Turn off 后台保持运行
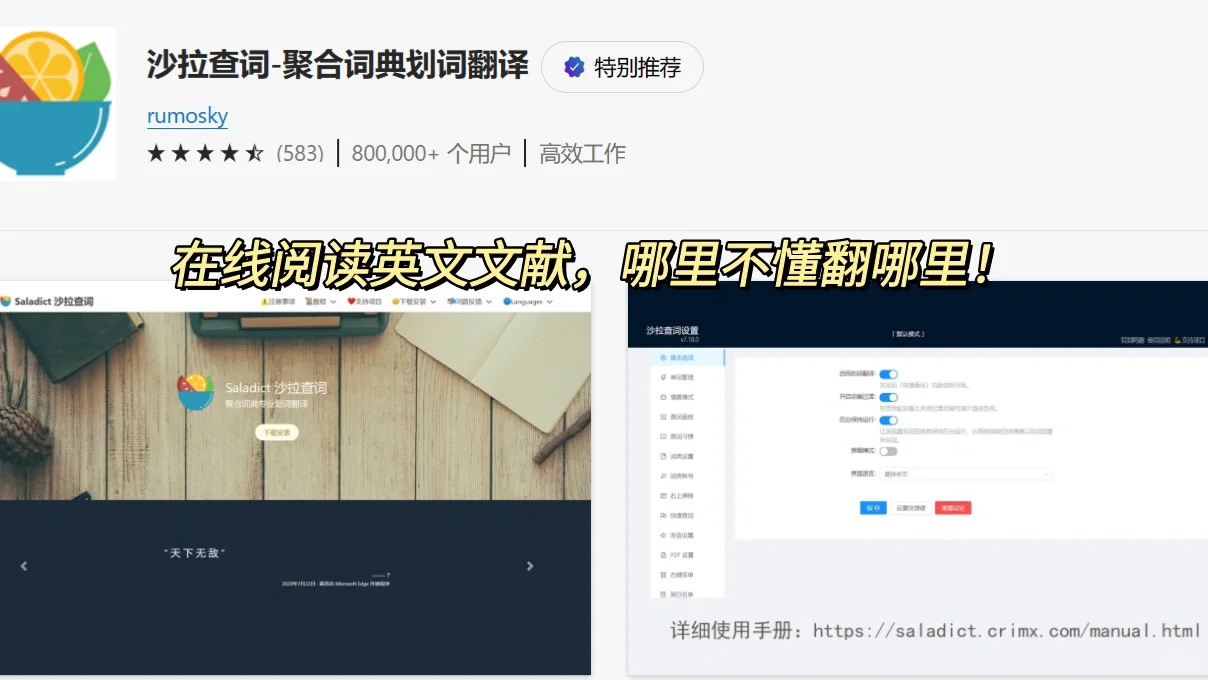 (x=889, y=420)
